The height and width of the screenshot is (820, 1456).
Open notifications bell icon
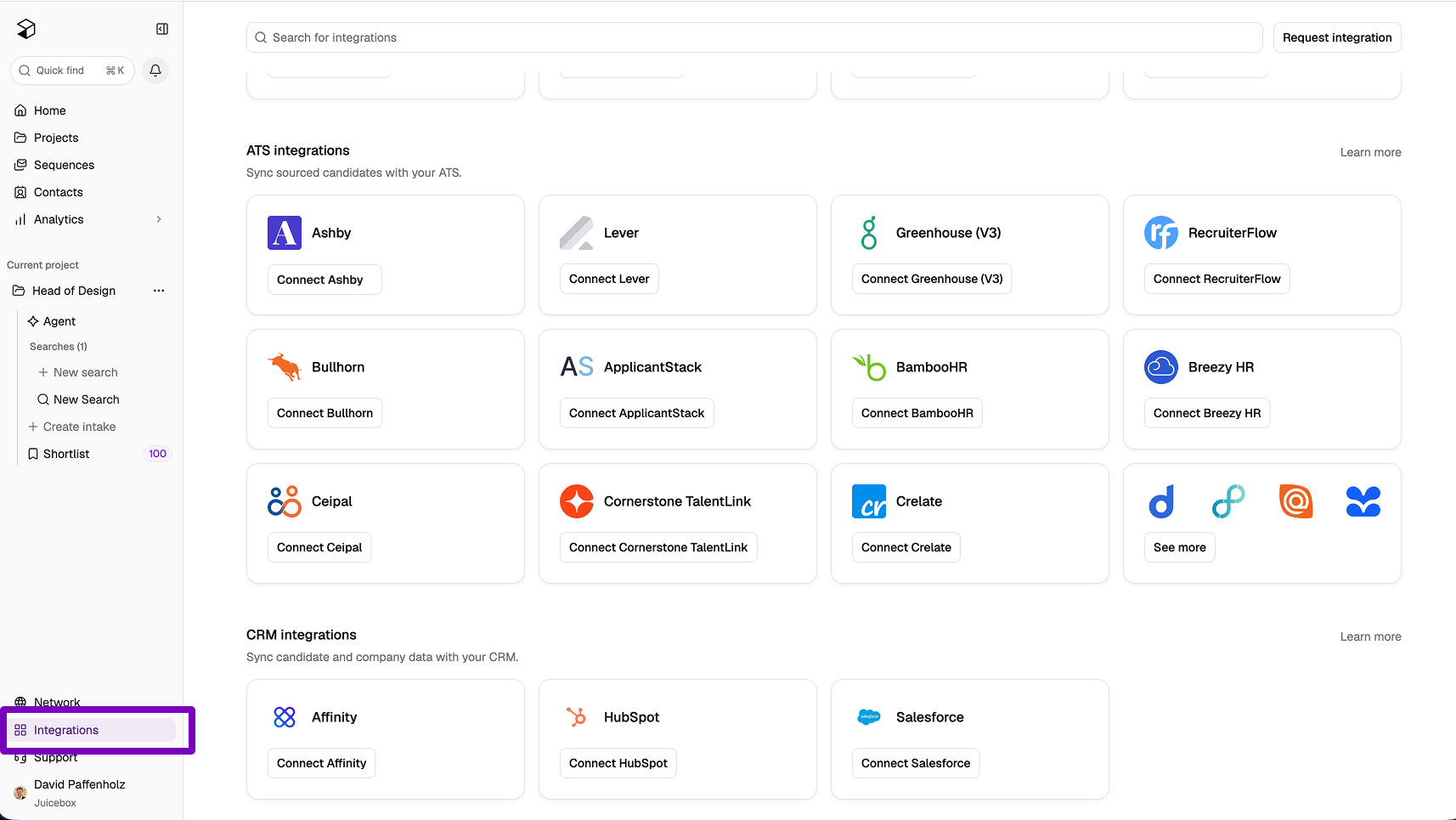[x=155, y=71]
